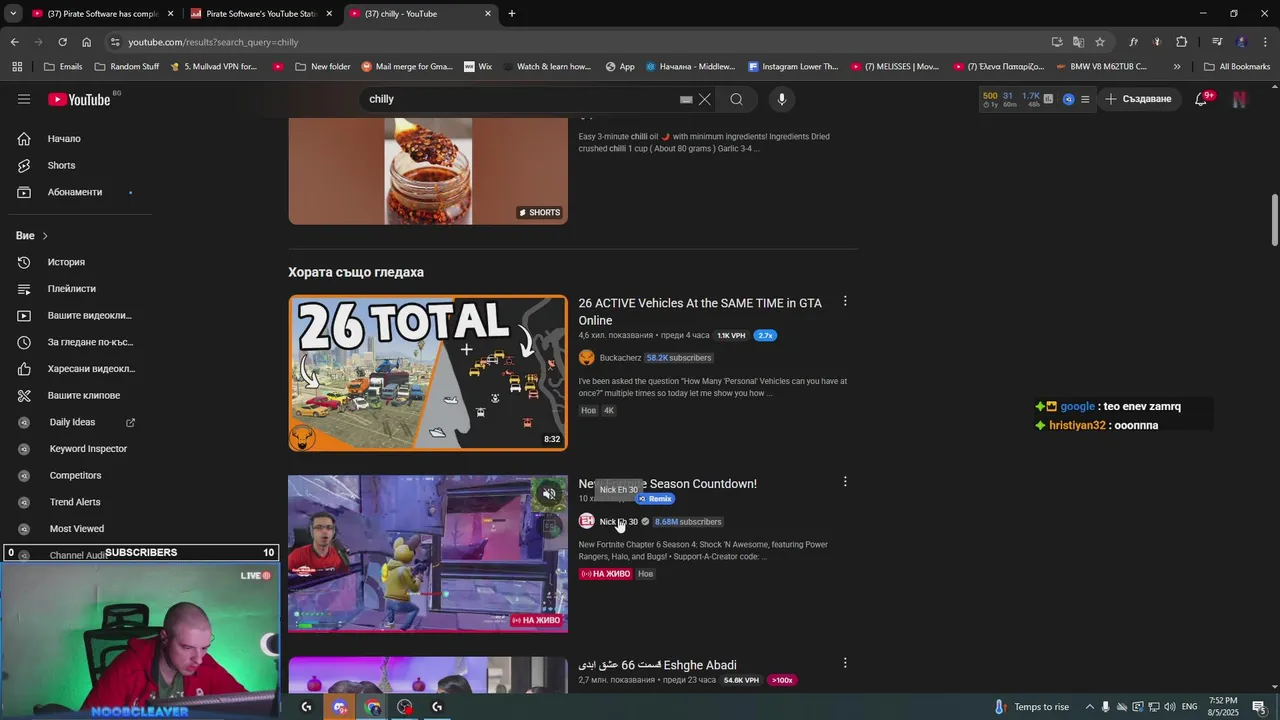Show more bookmarks with the double chevron
Viewport: 1280px width, 720px height.
(x=1177, y=67)
